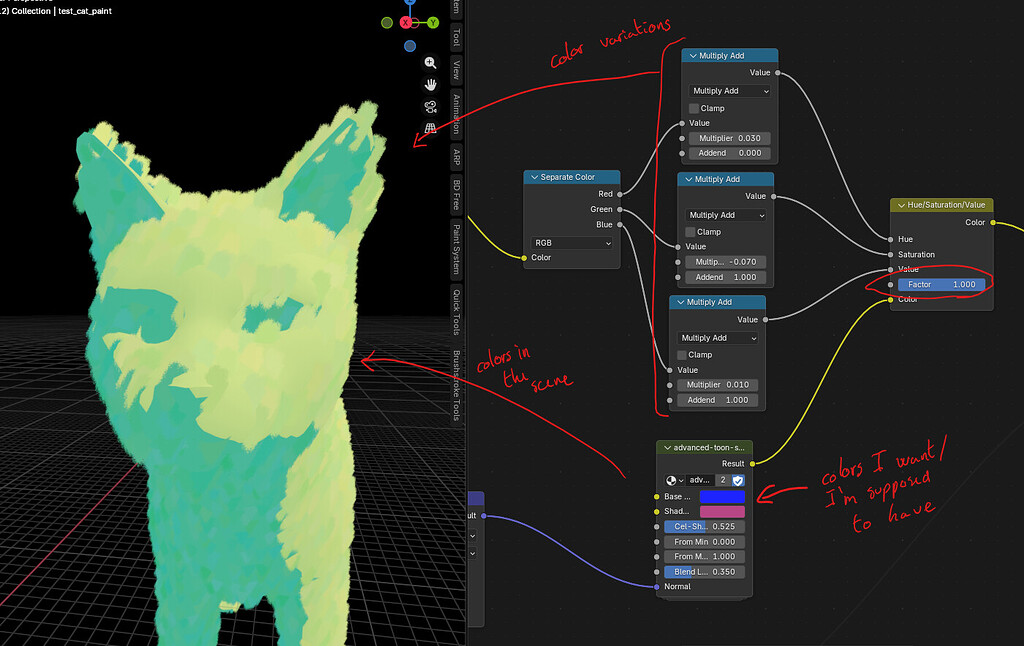Click the Blend L... 0.350 slider

click(x=705, y=572)
